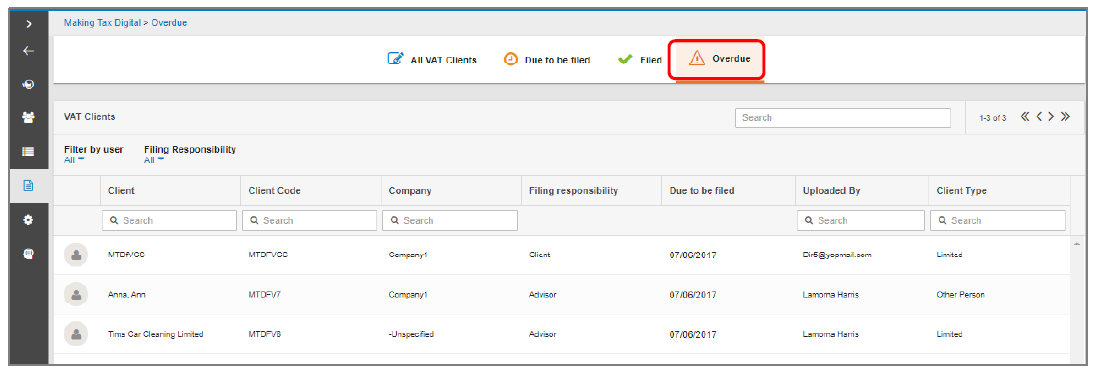Switch to the Due to be filed tab
This screenshot has height=373, width=1099.
coord(547,60)
